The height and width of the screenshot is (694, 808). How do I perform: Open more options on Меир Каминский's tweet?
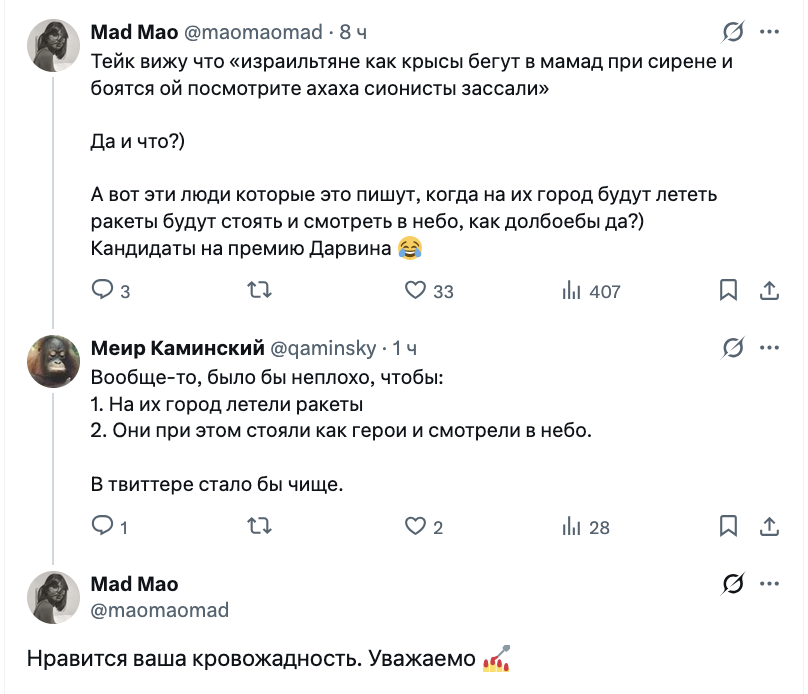(769, 348)
